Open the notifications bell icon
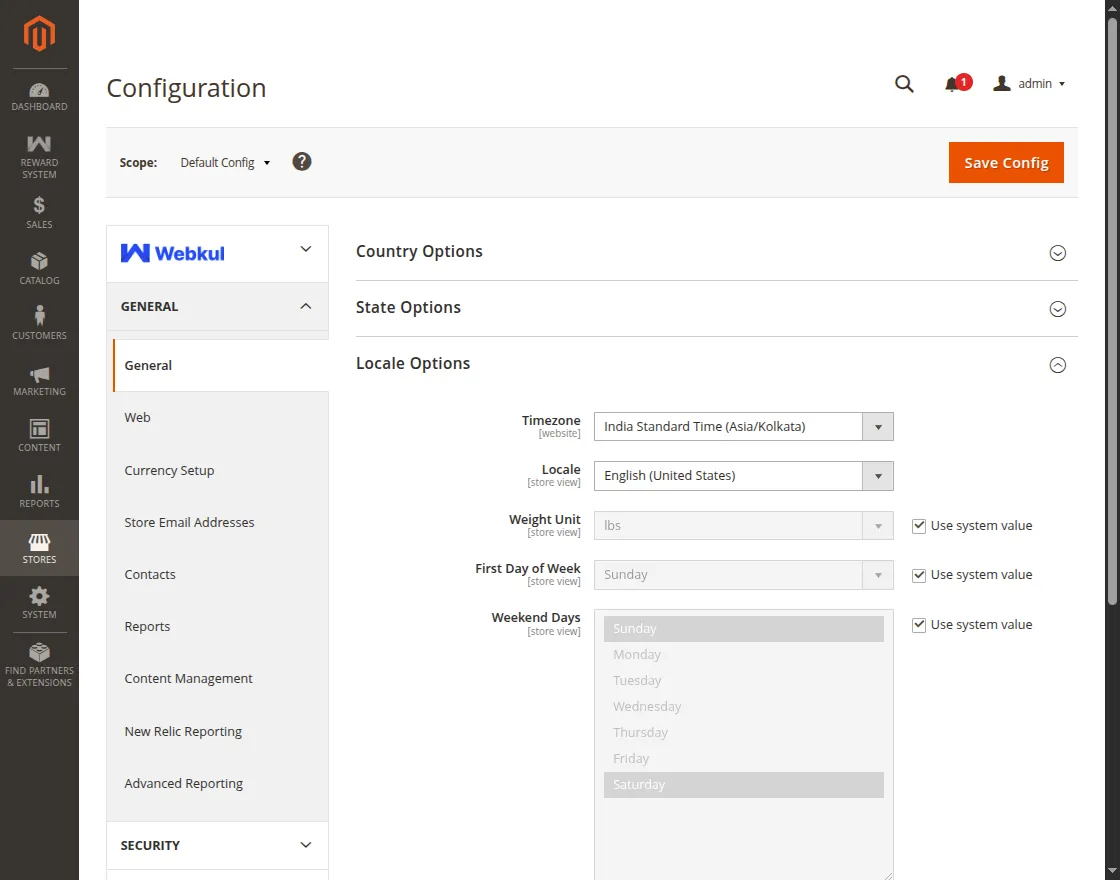 pos(952,84)
